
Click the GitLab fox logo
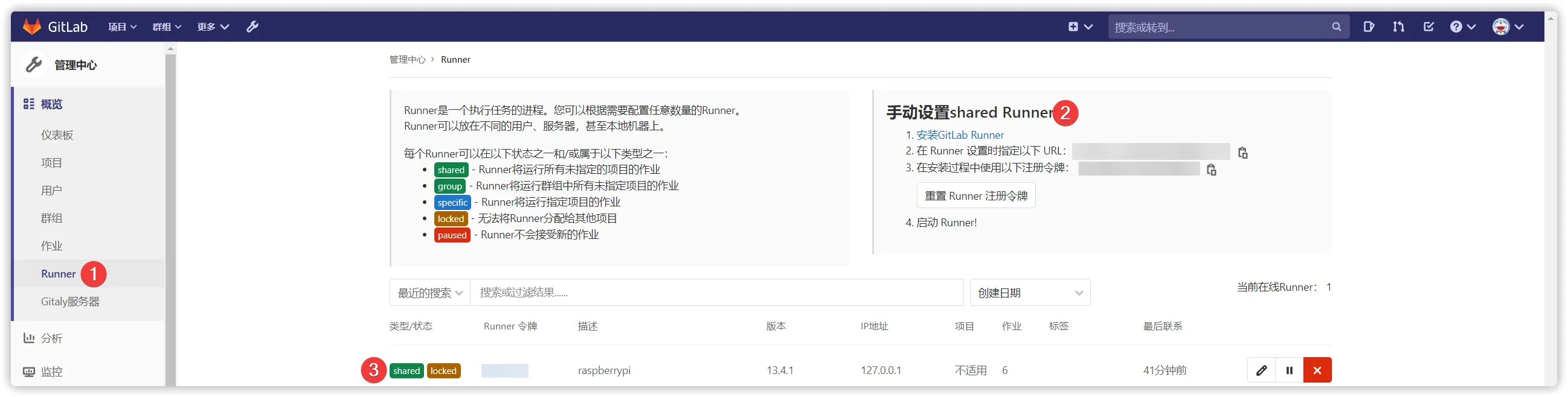pos(31,27)
